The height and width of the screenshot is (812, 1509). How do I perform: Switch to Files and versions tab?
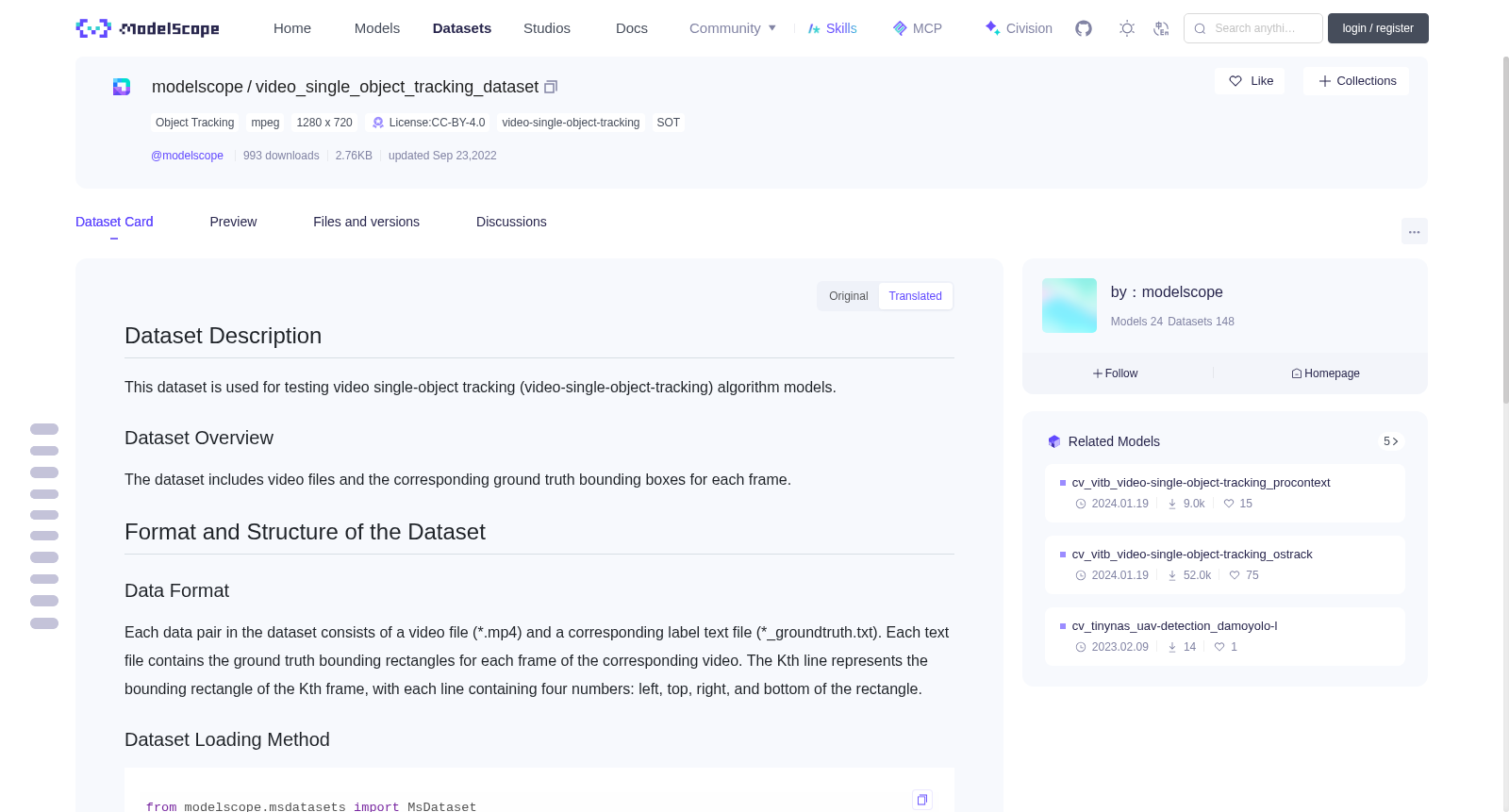tap(366, 222)
